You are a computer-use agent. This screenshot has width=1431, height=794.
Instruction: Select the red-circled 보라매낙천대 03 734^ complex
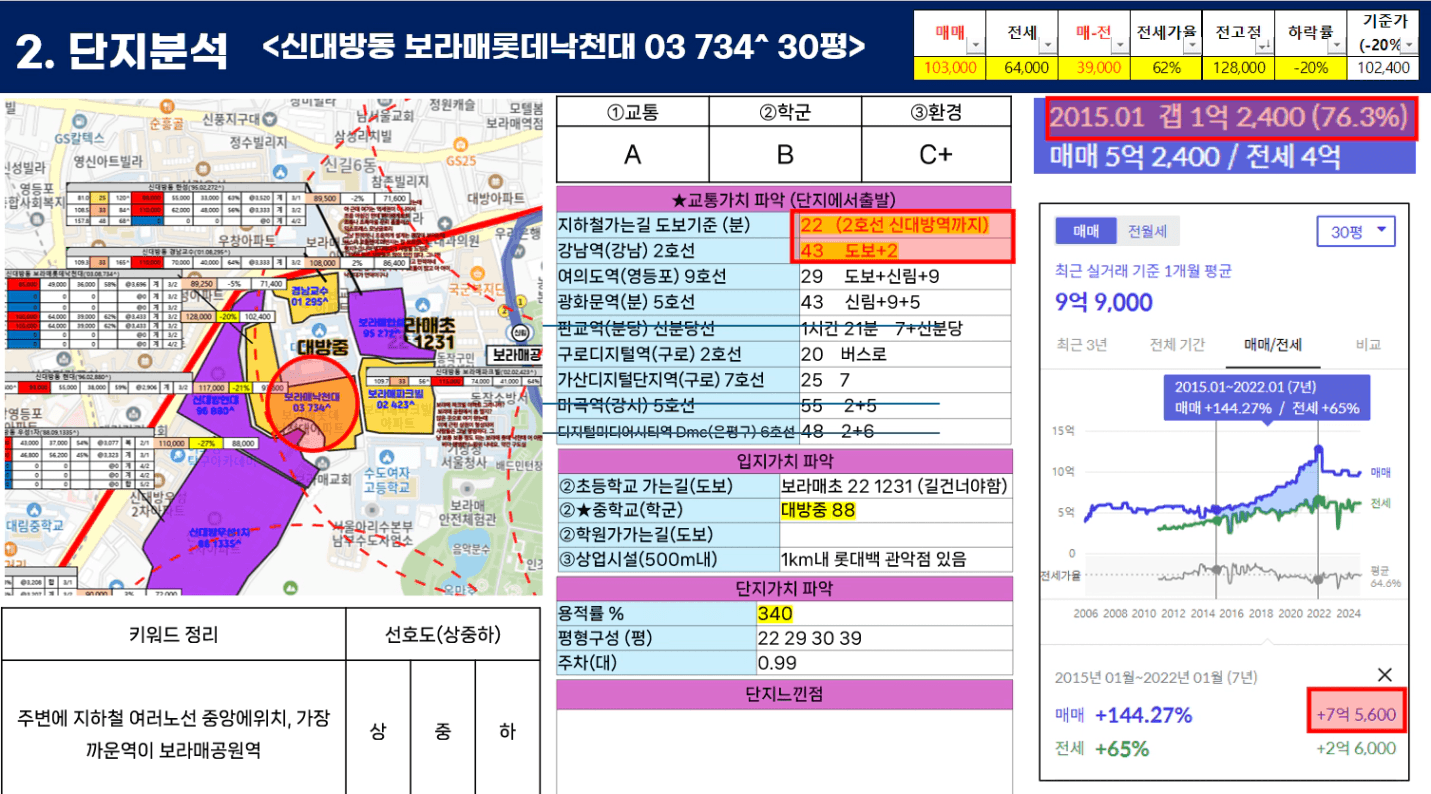[311, 403]
